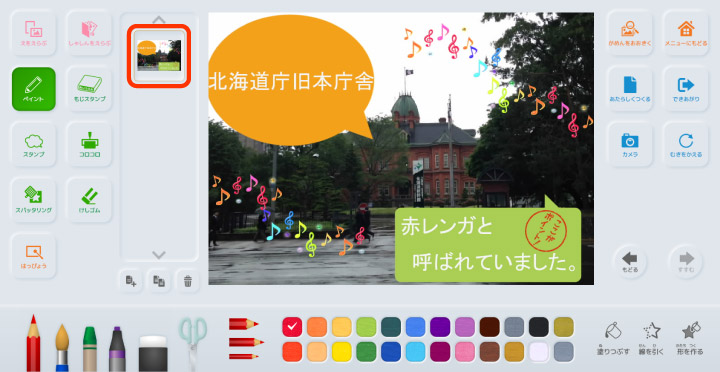Choose the スパッタリング spattering tool
Image resolution: width=720 pixels, height=372 pixels.
coord(34,200)
